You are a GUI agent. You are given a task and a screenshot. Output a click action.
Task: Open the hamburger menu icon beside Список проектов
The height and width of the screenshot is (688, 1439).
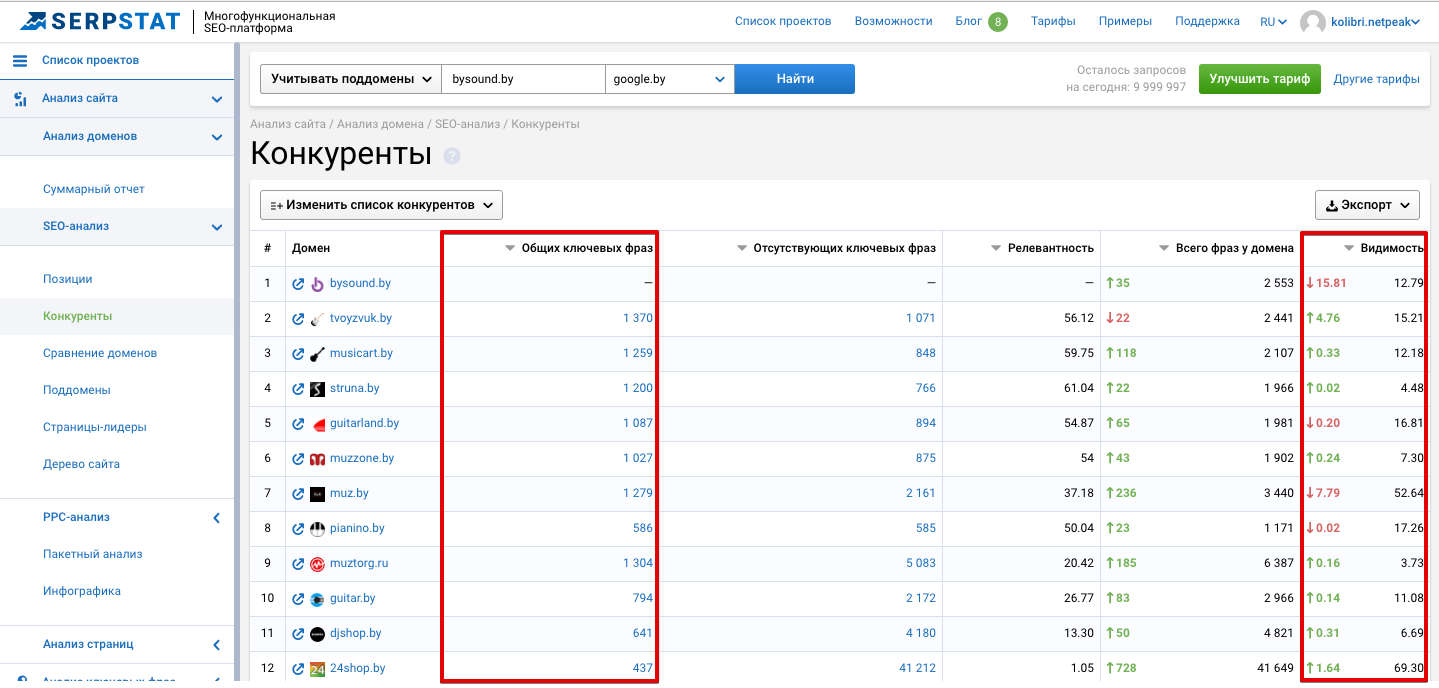coord(20,61)
